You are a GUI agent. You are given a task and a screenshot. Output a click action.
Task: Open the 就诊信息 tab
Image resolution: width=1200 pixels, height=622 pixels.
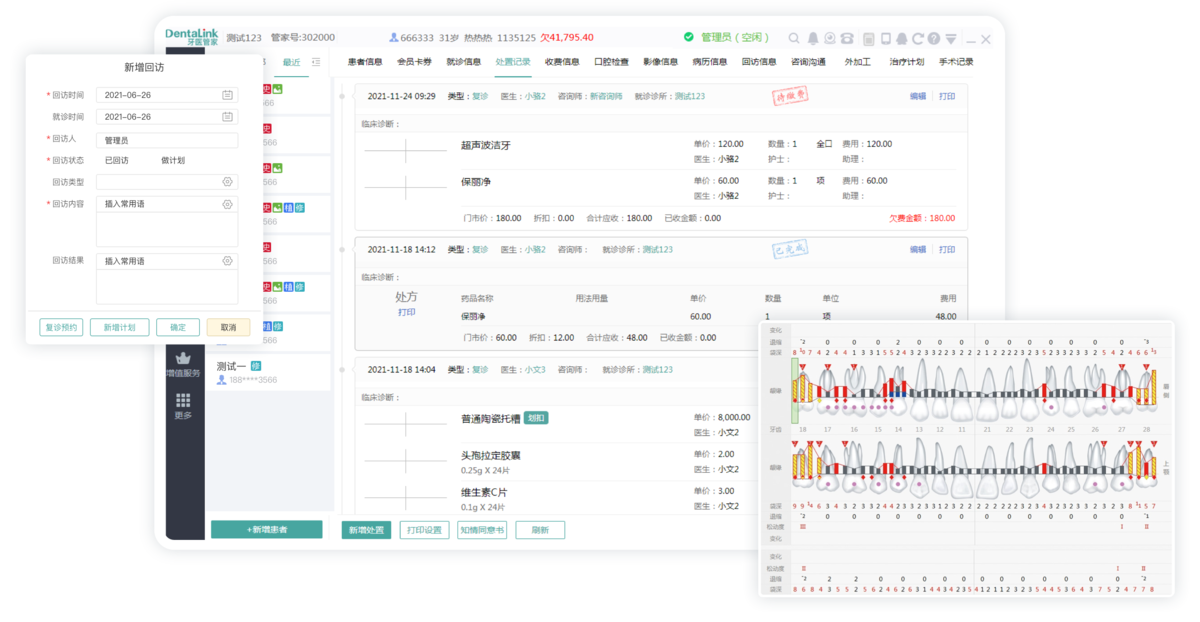tap(463, 62)
